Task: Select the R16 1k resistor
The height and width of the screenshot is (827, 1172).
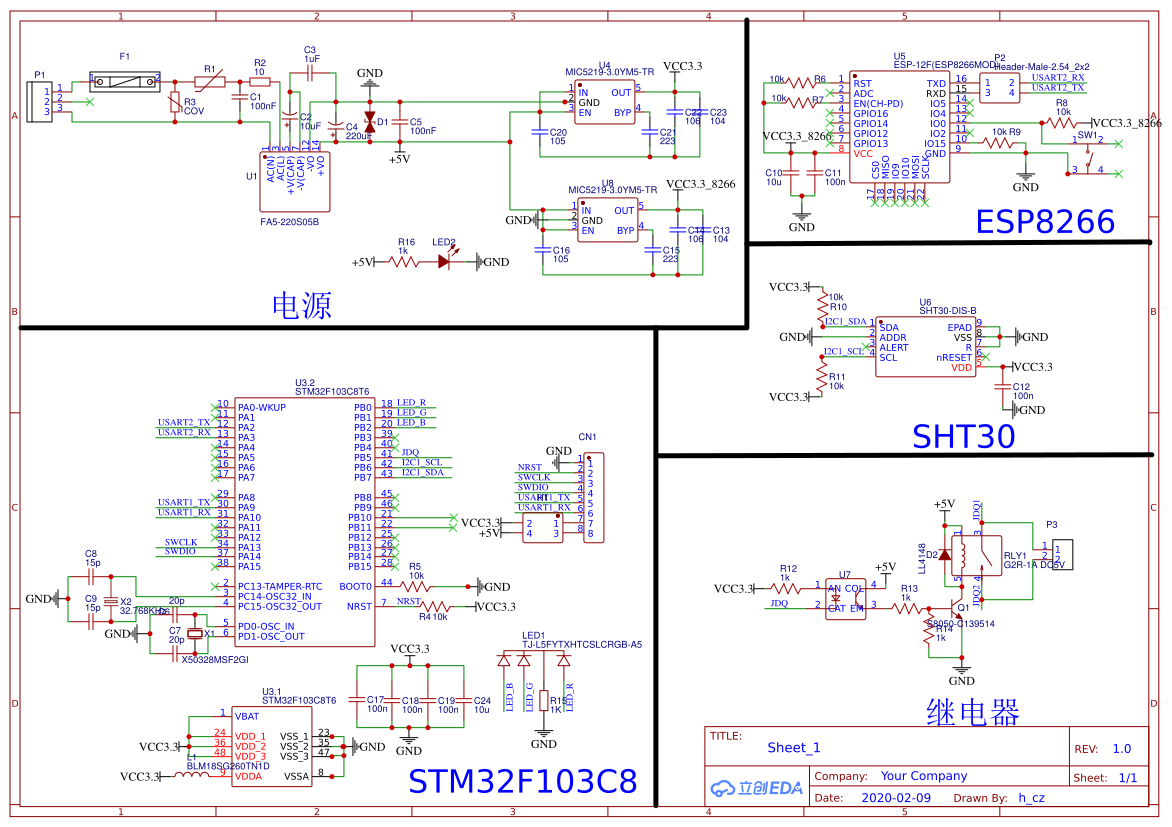Action: [x=404, y=262]
